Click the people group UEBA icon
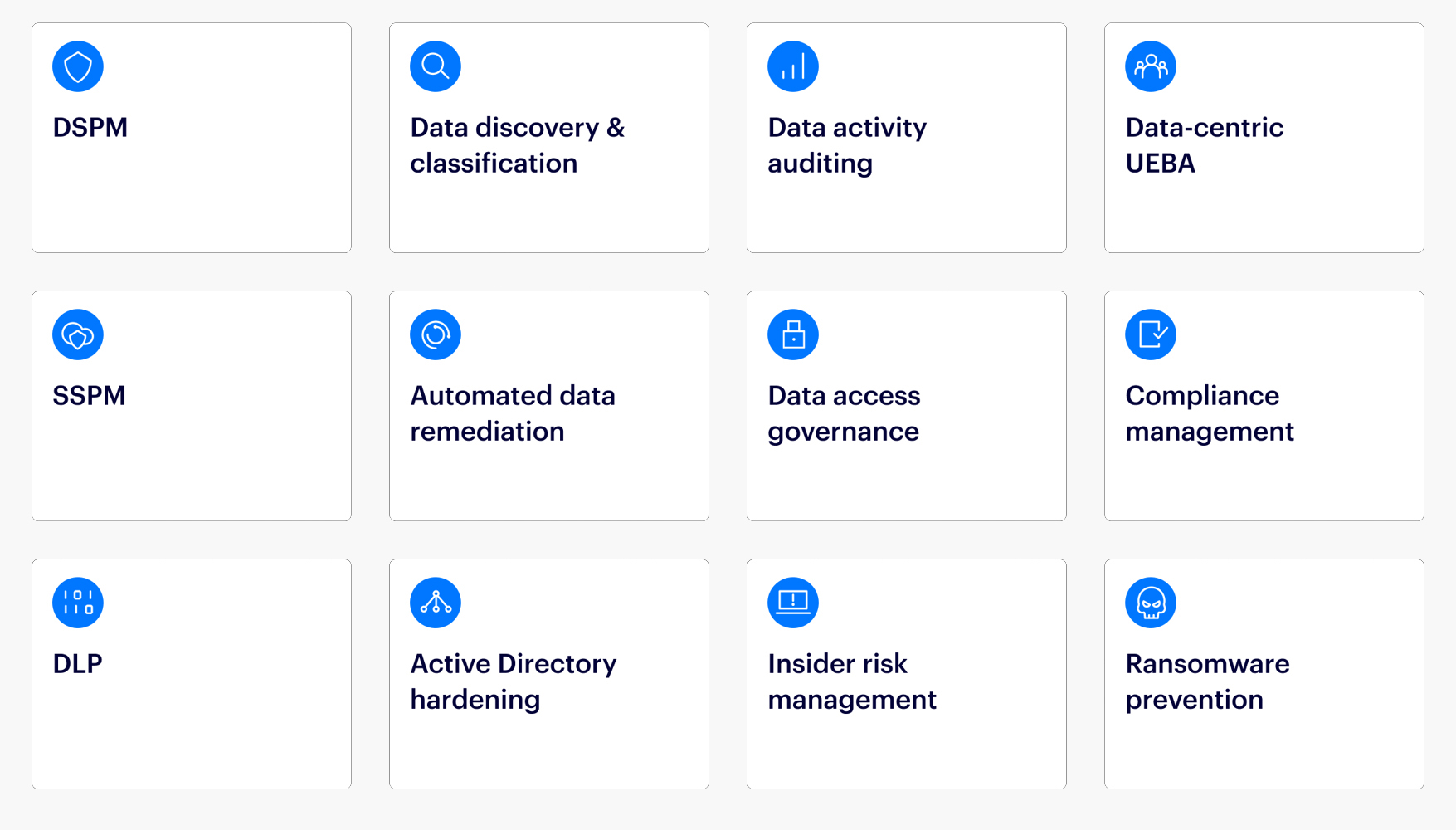 (1151, 66)
